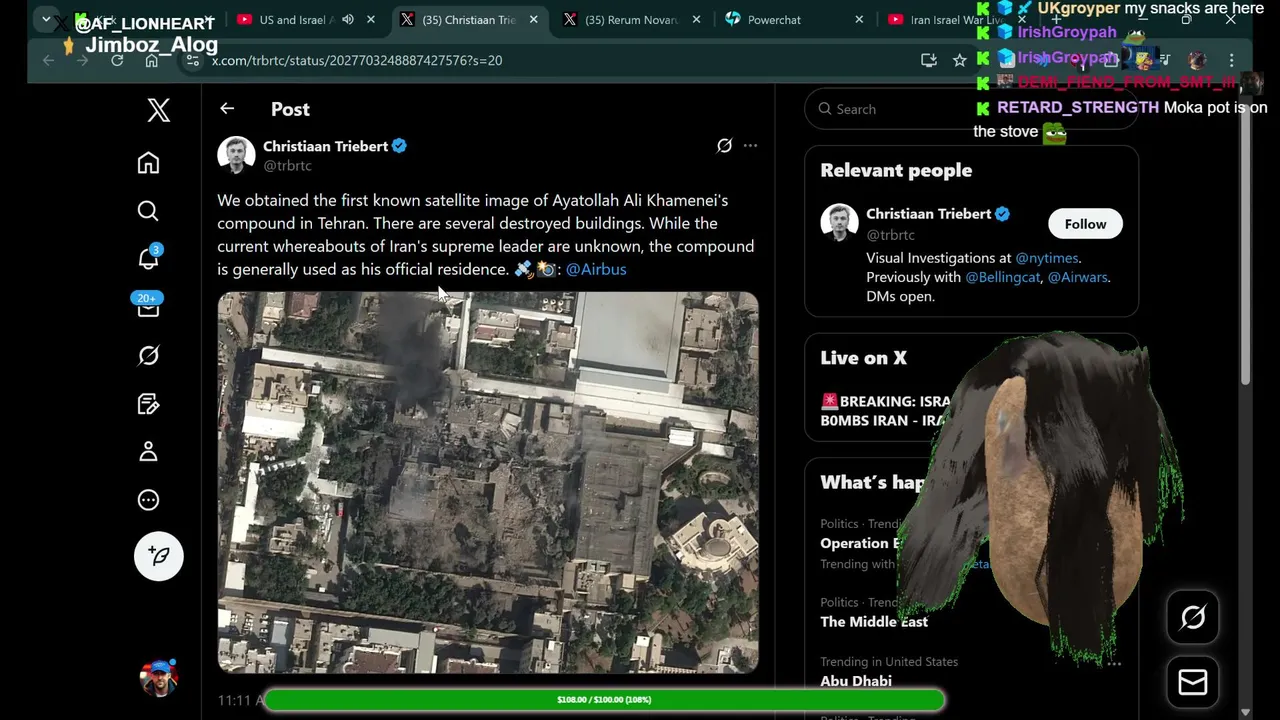Go to Home in the X sidebar

[148, 162]
